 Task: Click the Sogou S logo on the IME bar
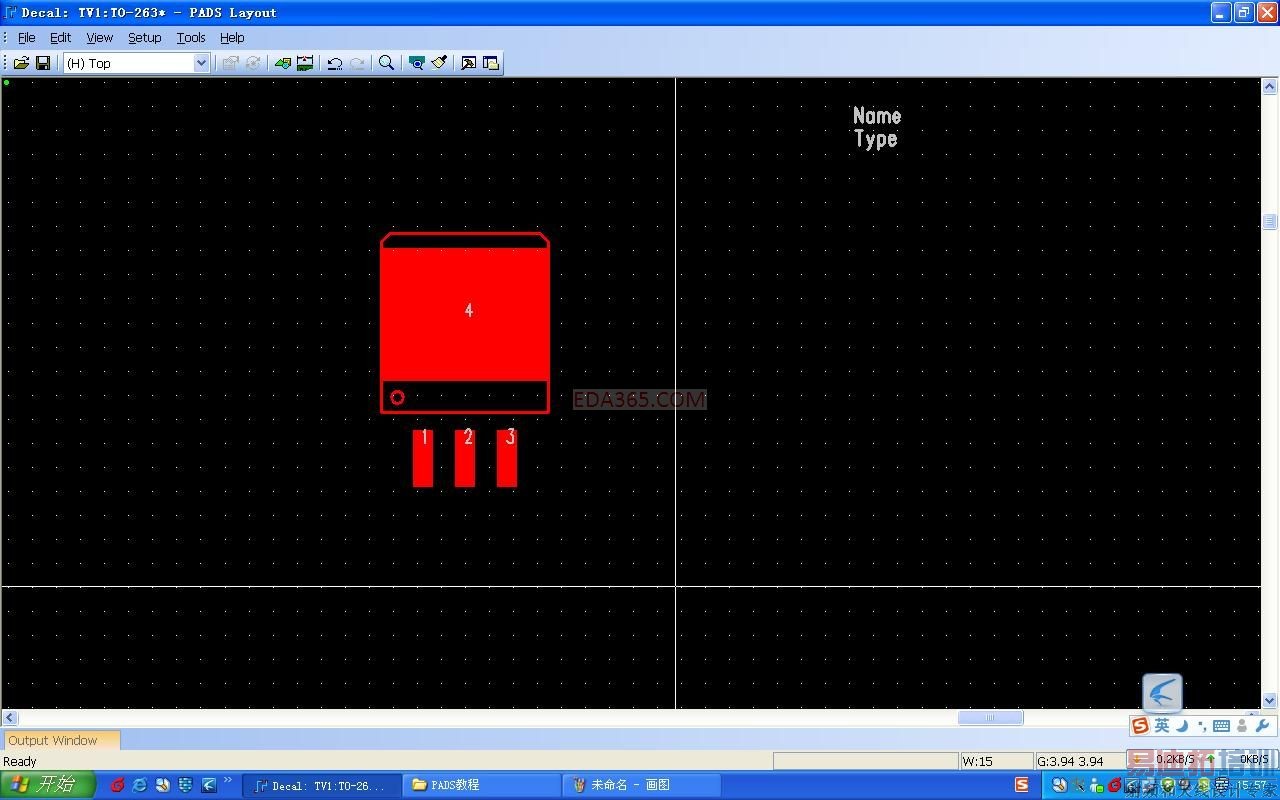[1141, 726]
